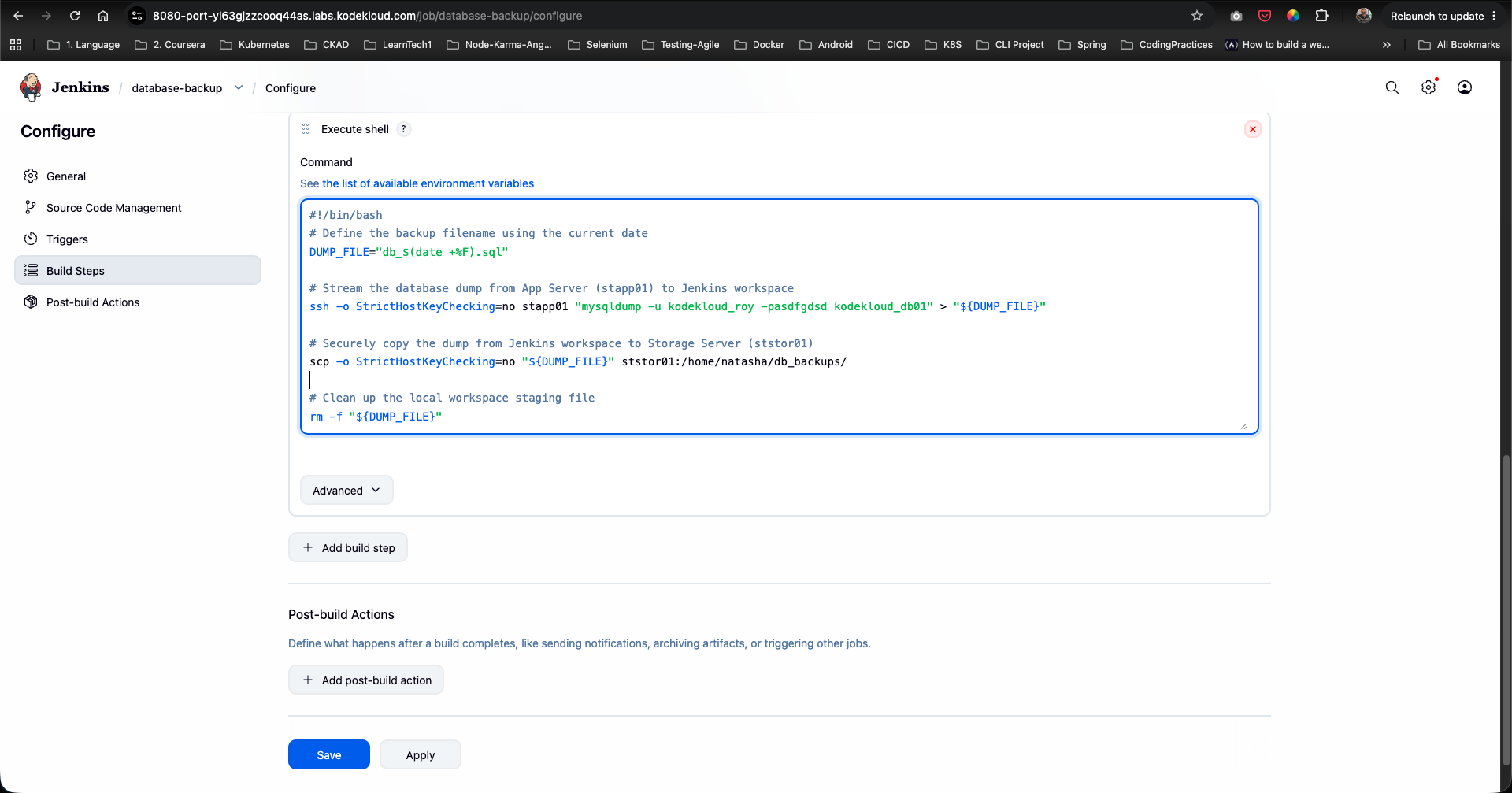This screenshot has width=1512, height=793.
Task: Open the Spring bookmark folder
Action: 1083,45
